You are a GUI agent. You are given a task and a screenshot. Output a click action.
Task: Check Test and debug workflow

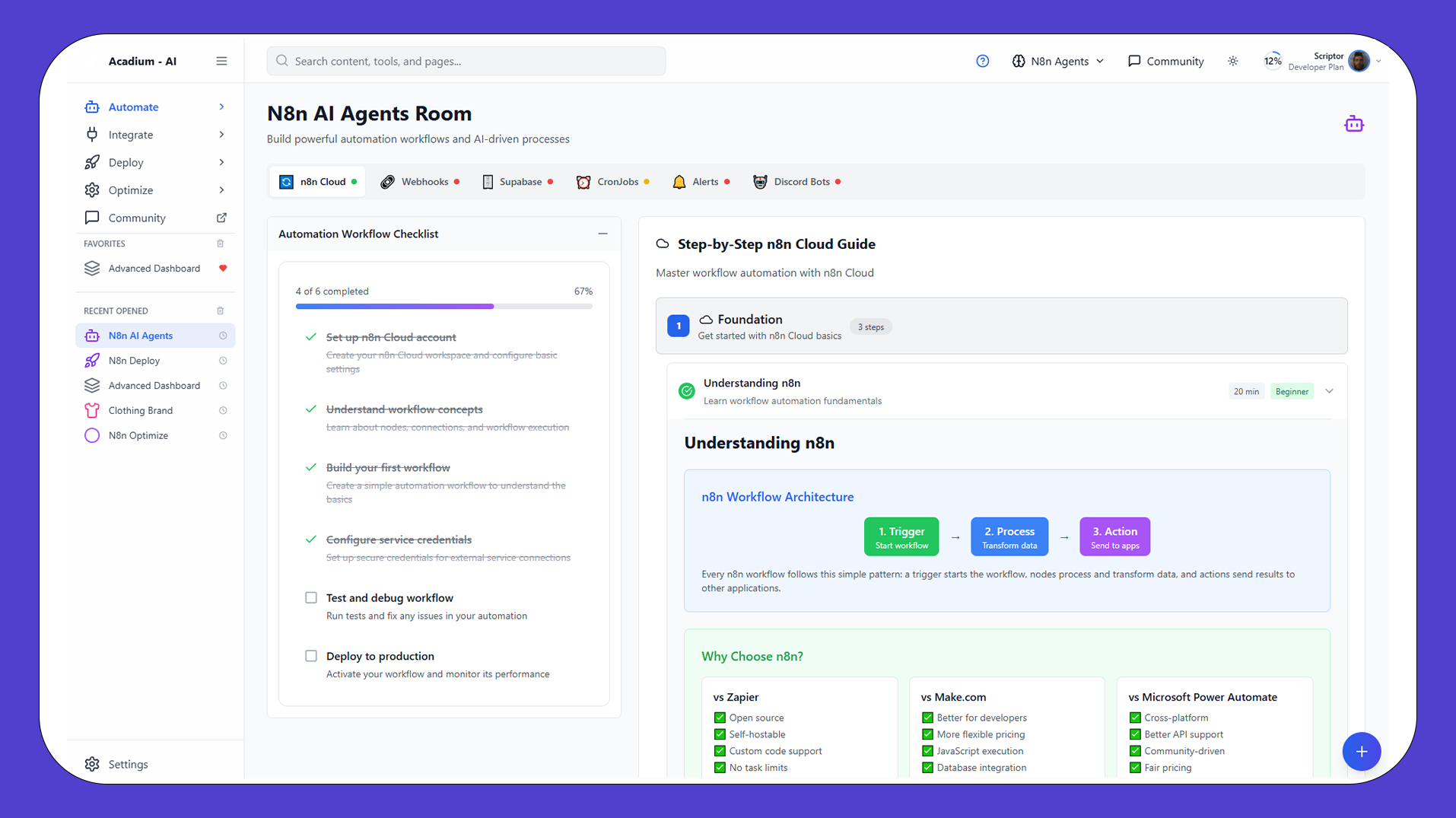click(311, 598)
